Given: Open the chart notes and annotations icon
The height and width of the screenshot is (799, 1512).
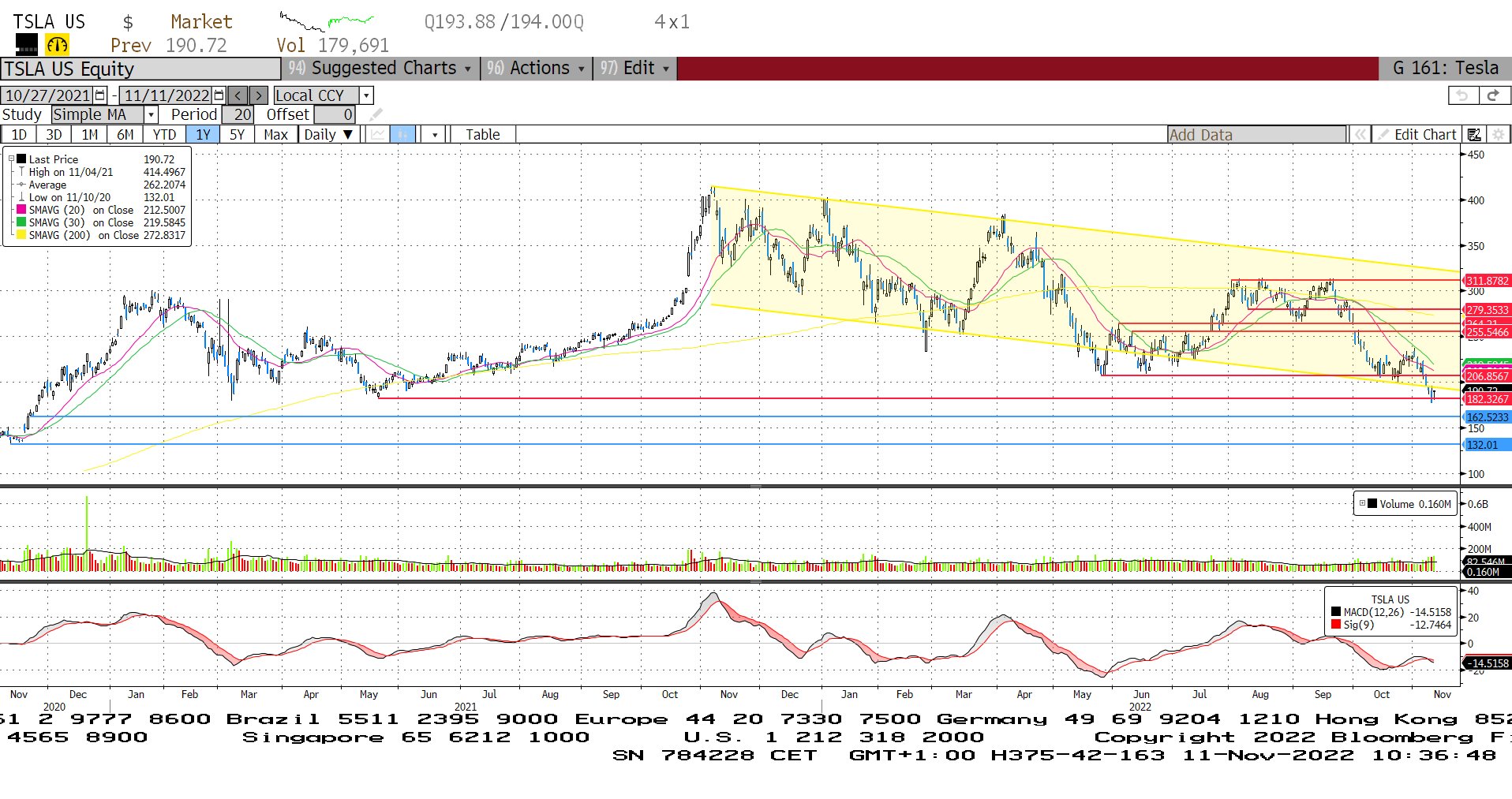Looking at the screenshot, I should (x=1473, y=135).
